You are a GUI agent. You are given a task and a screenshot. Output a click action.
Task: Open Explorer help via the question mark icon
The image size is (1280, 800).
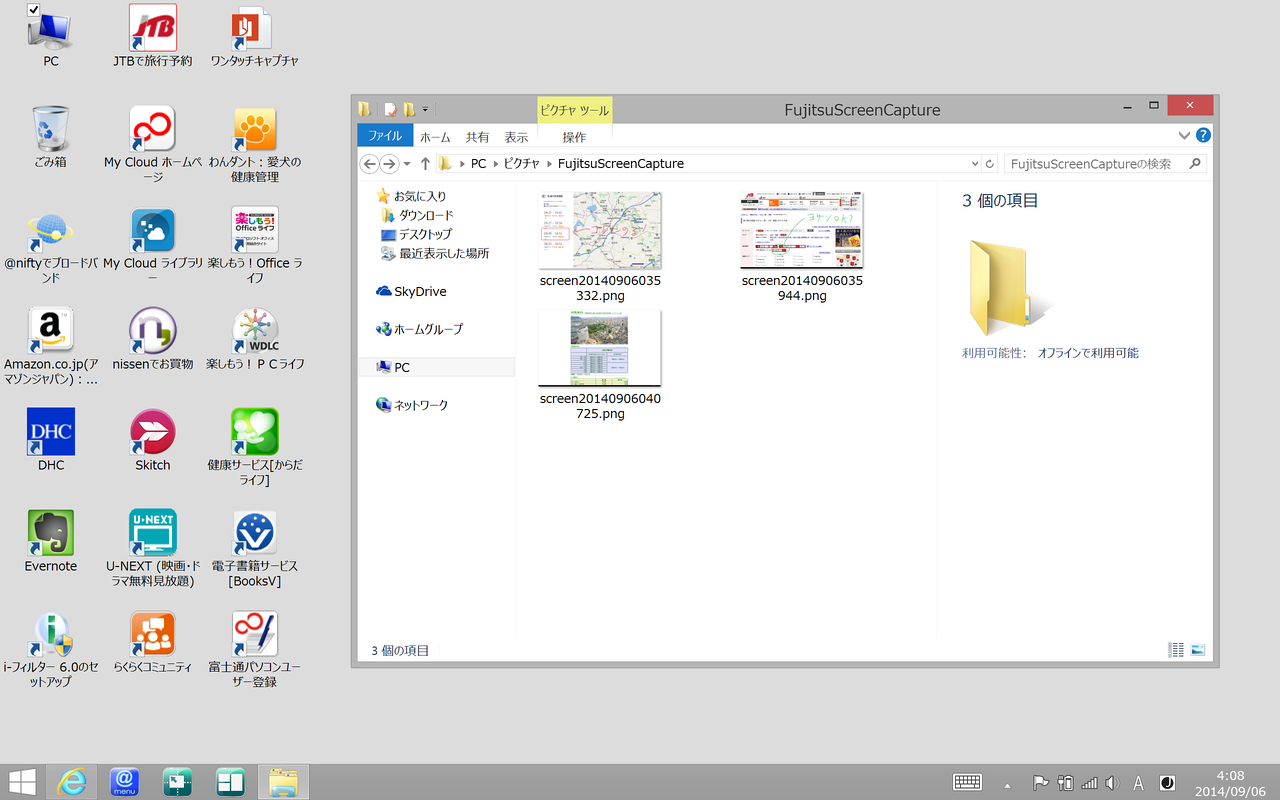click(1202, 136)
